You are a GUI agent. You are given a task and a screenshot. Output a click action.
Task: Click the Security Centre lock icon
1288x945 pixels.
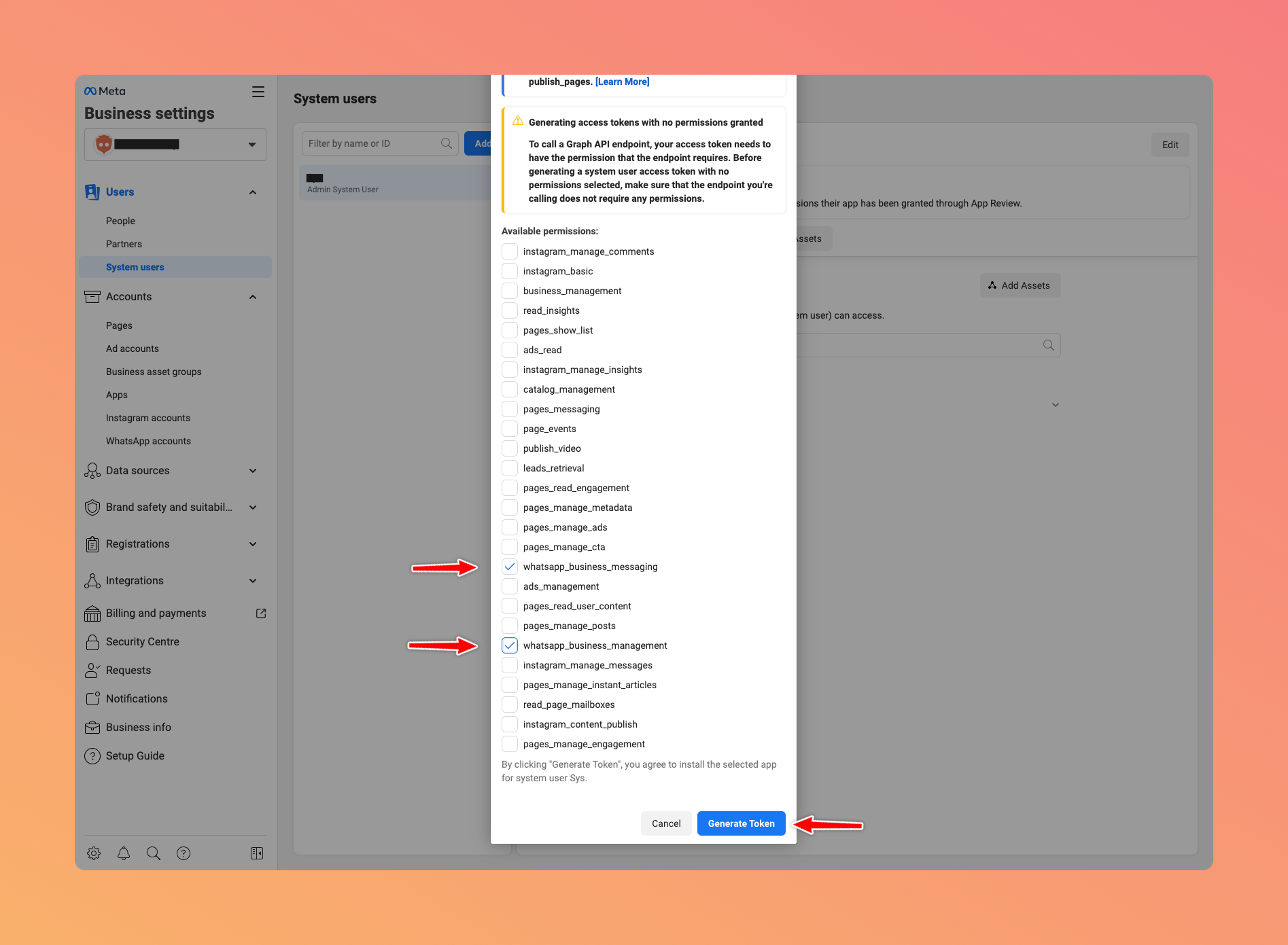coord(92,642)
